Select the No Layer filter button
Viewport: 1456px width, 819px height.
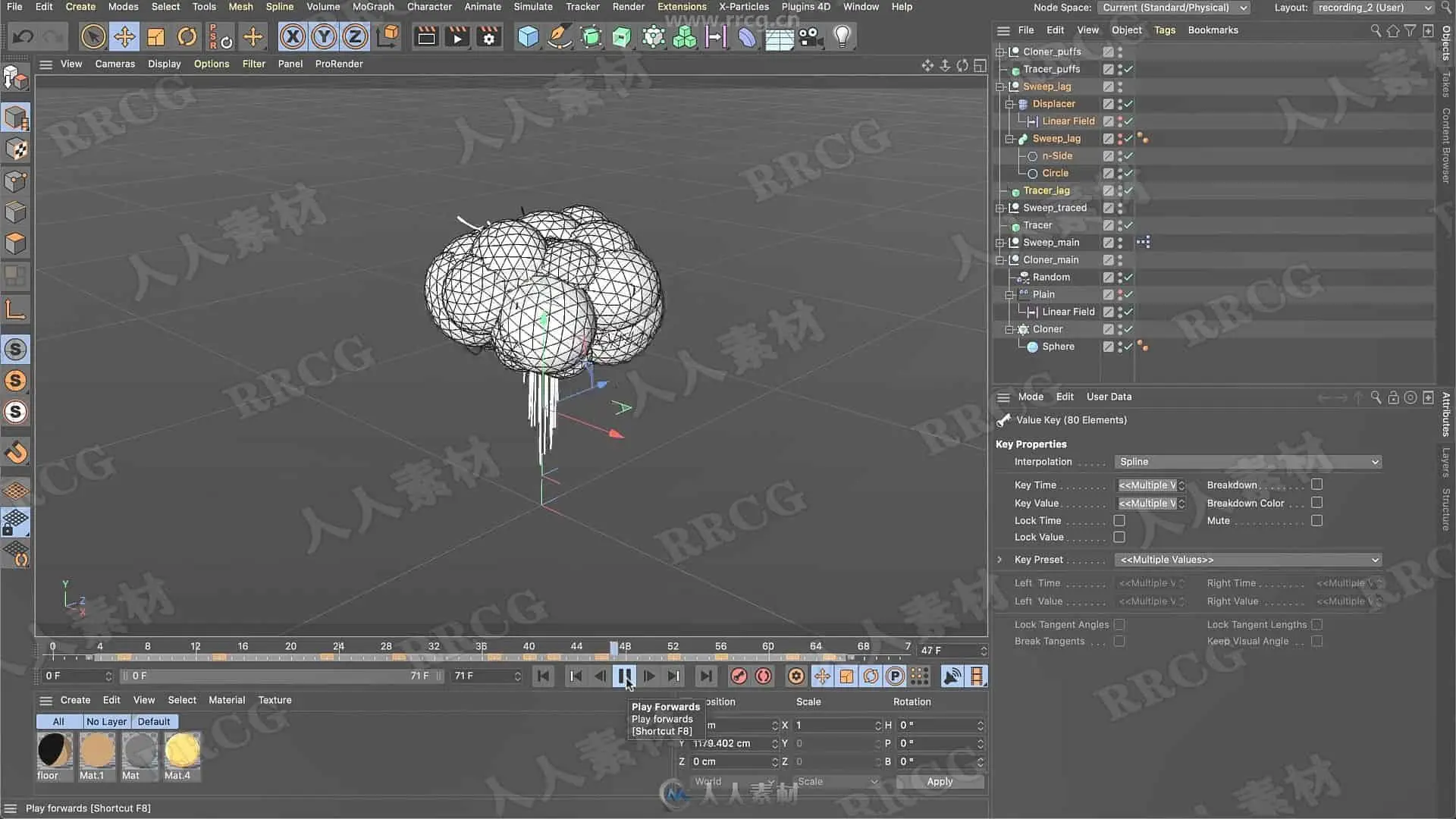click(106, 722)
